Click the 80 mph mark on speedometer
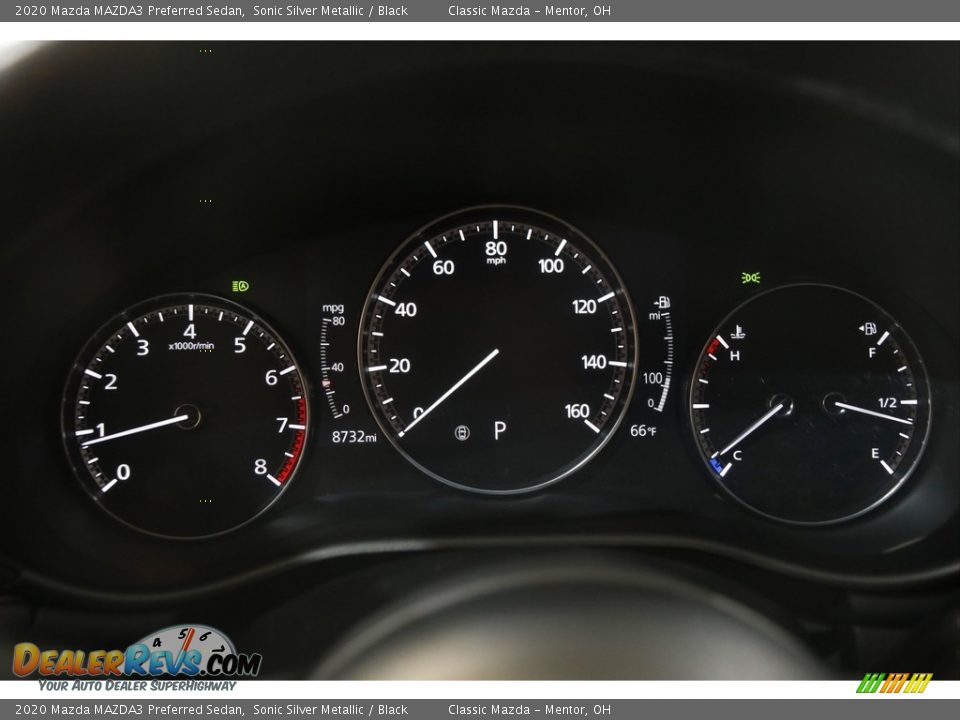 495,248
